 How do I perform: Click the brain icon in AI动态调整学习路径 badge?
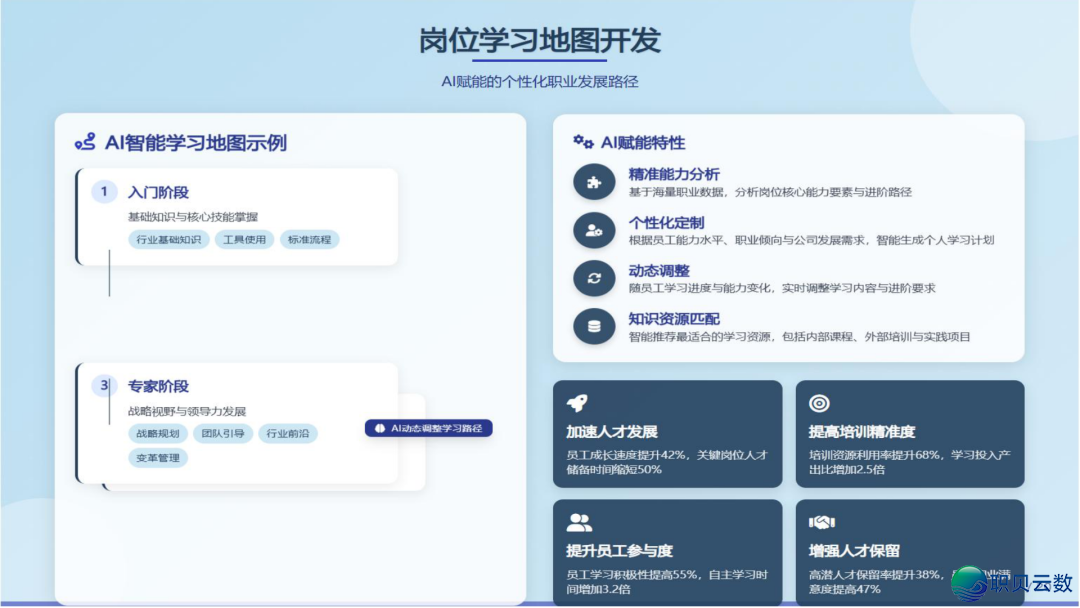380,428
